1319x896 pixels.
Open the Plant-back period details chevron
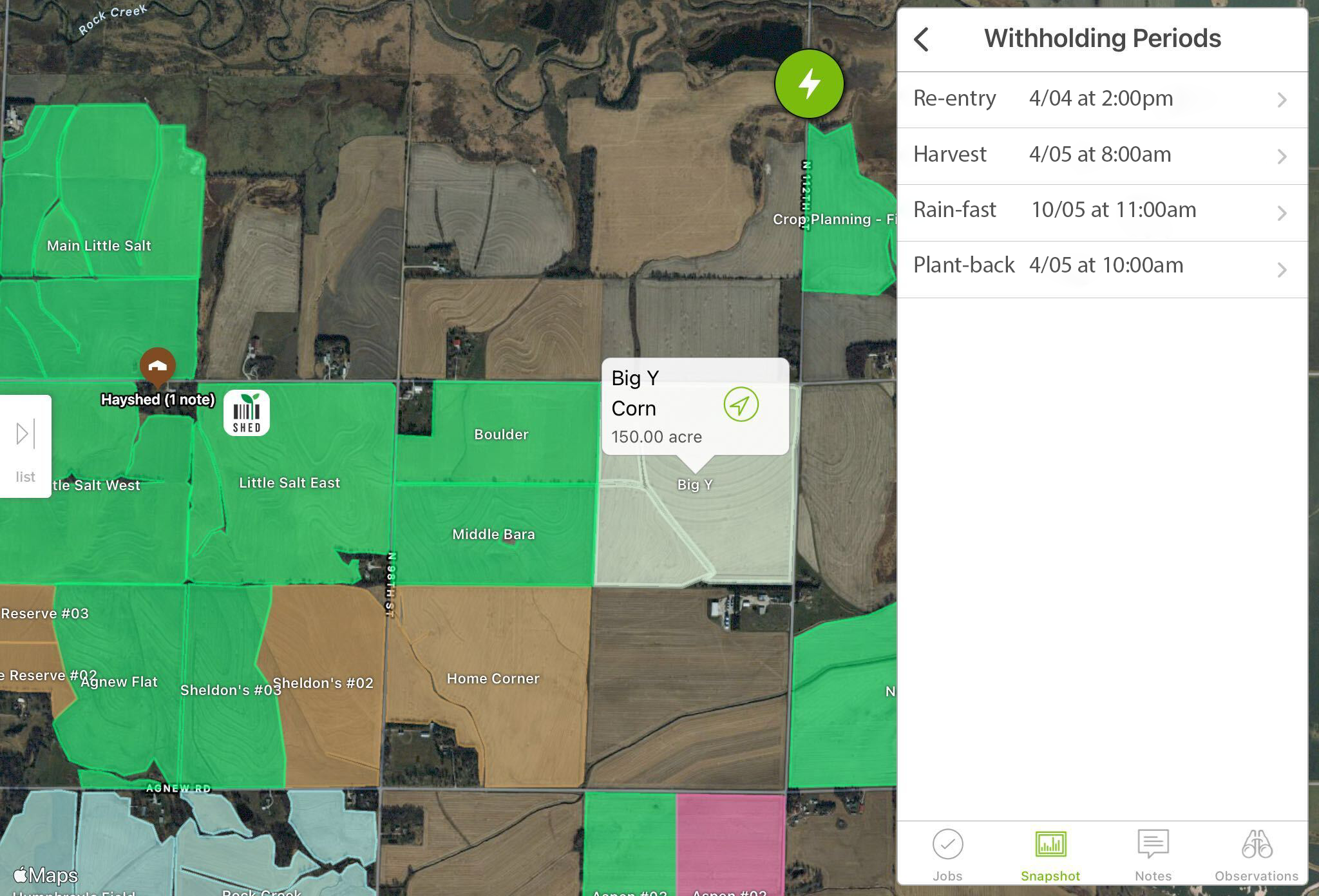pos(1282,269)
